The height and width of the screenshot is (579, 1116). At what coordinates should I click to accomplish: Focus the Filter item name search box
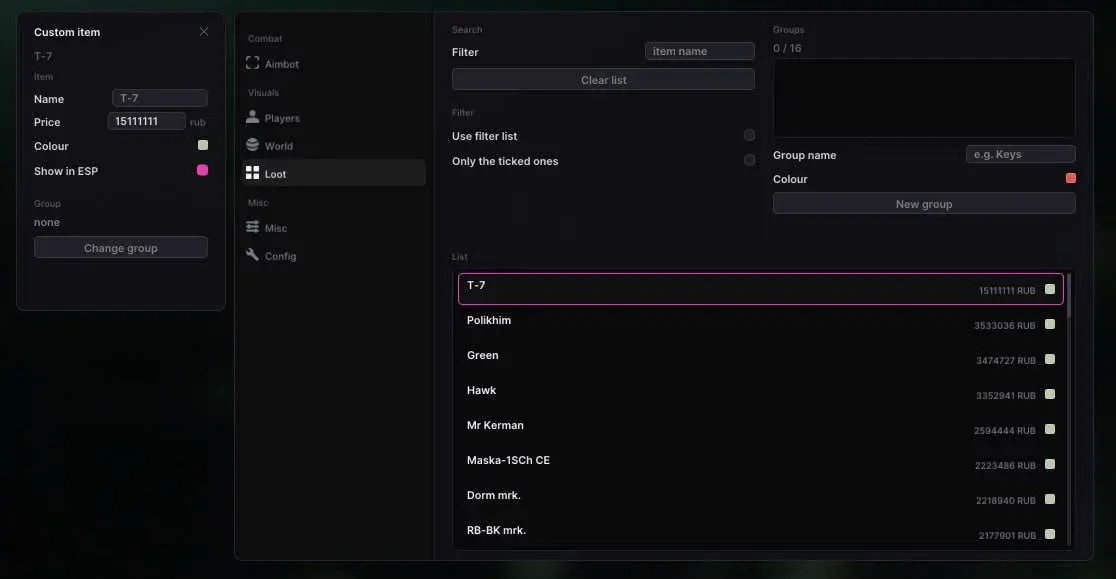700,51
